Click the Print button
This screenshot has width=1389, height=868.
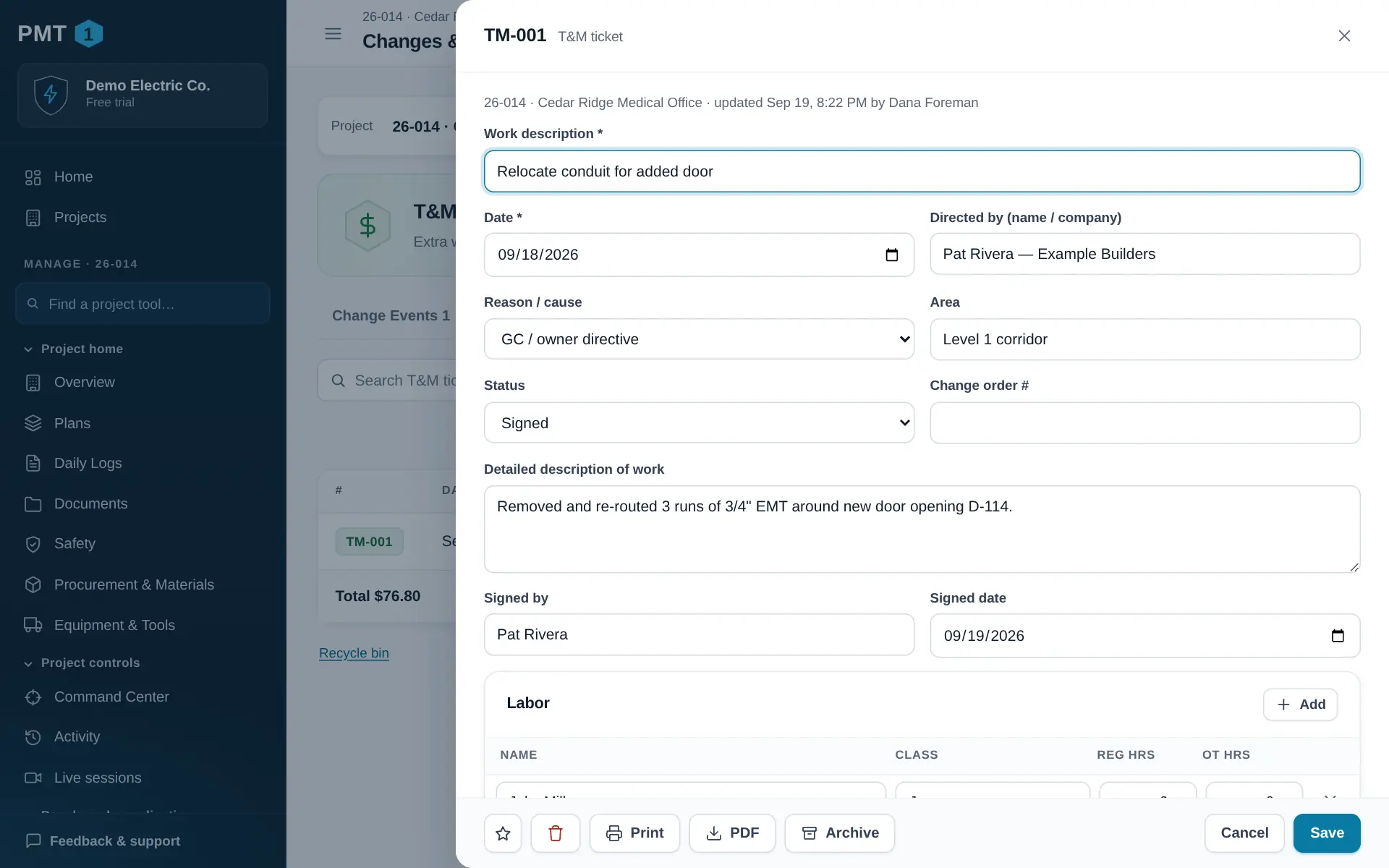tap(634, 833)
